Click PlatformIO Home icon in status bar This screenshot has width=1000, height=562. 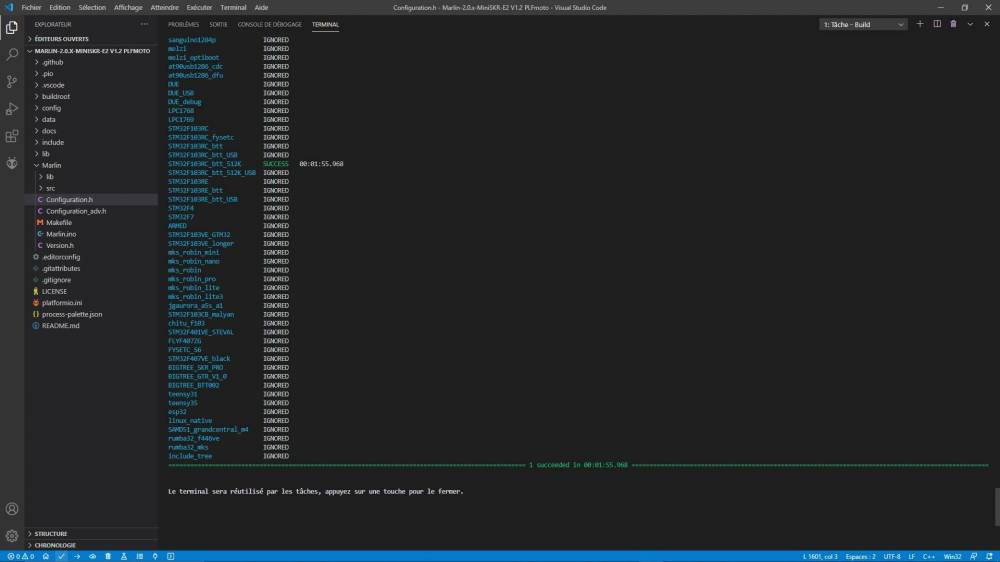[46, 556]
